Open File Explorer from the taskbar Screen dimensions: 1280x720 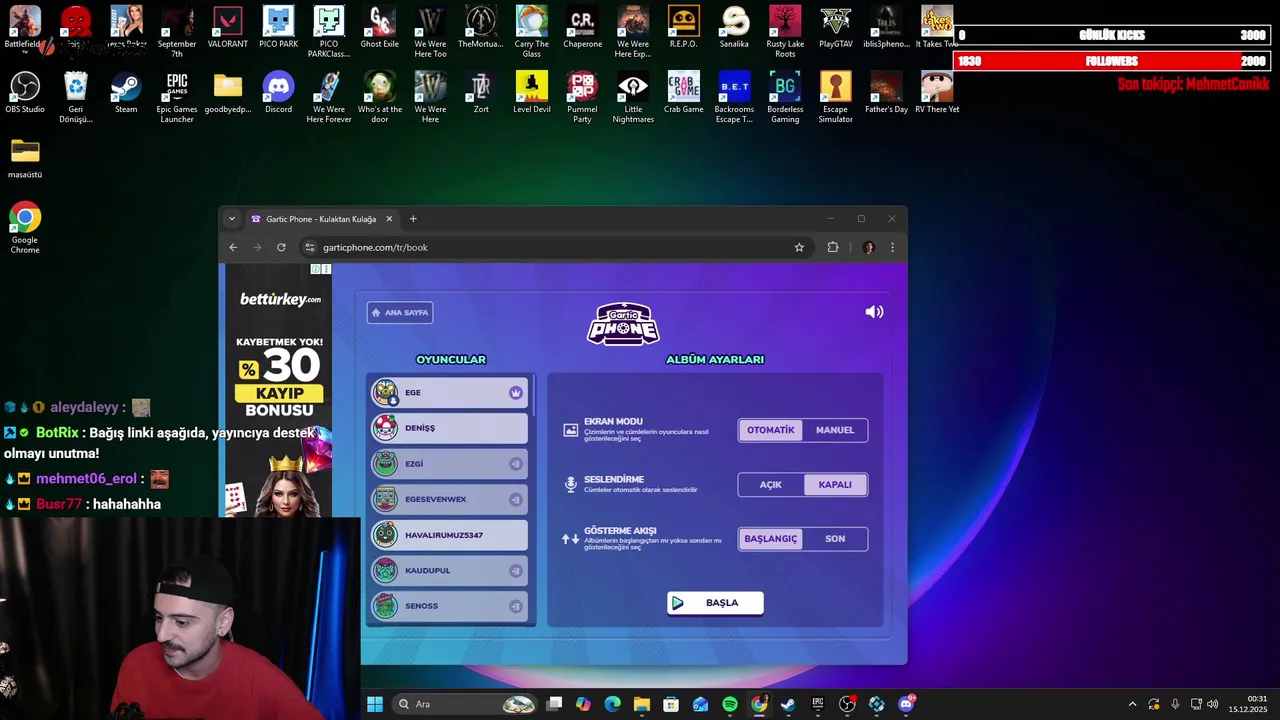tap(642, 704)
